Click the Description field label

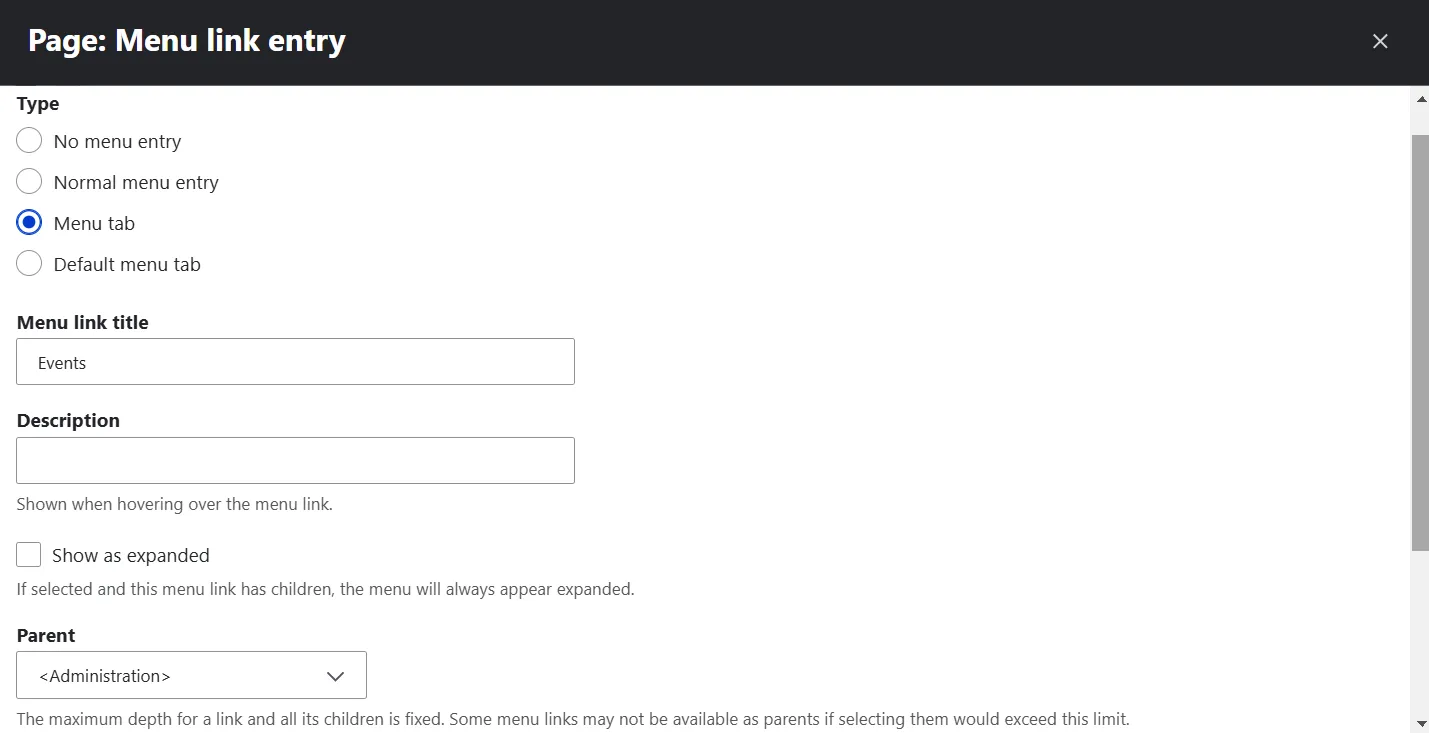68,420
